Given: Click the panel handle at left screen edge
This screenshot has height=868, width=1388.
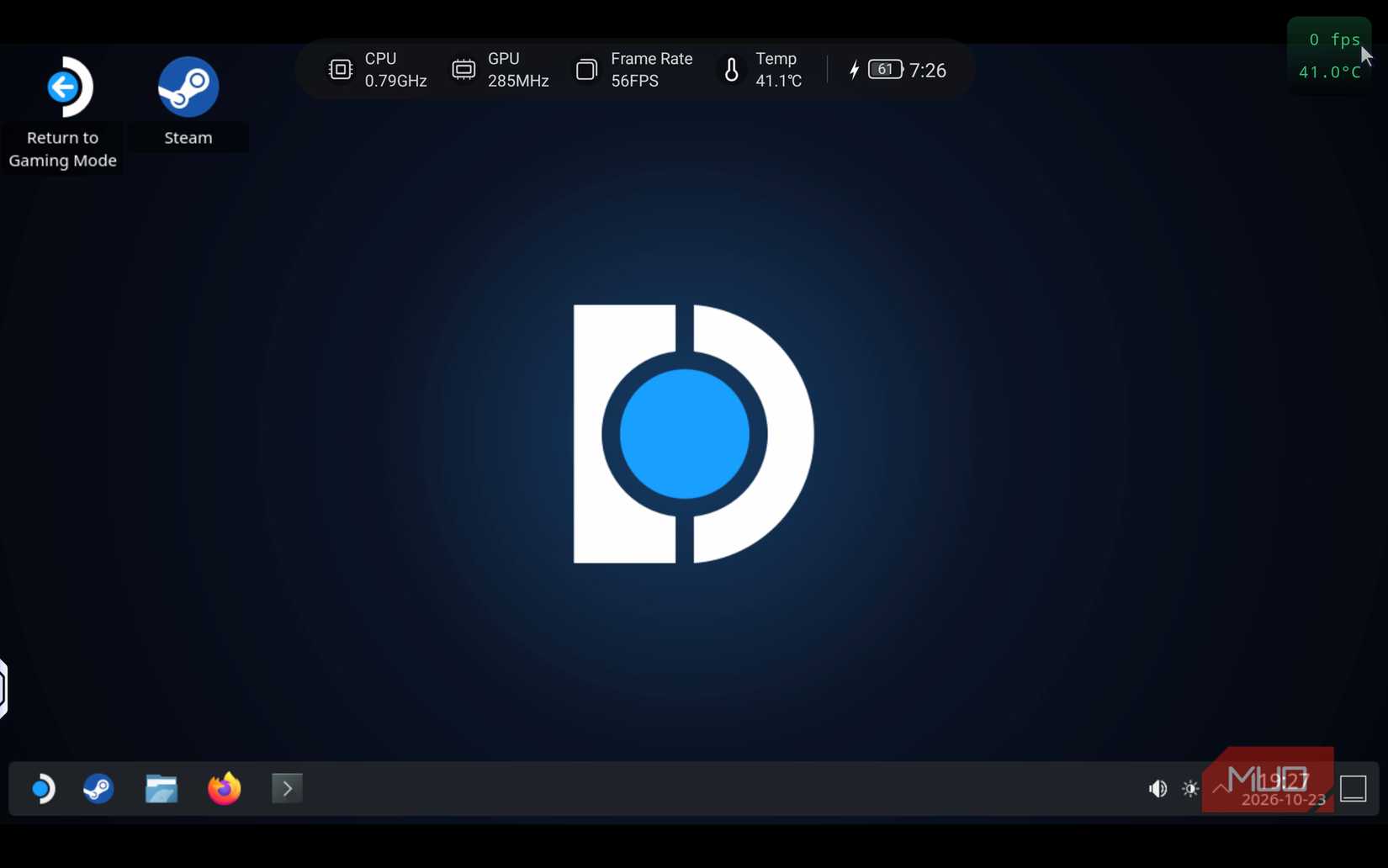Looking at the screenshot, I should coord(3,688).
